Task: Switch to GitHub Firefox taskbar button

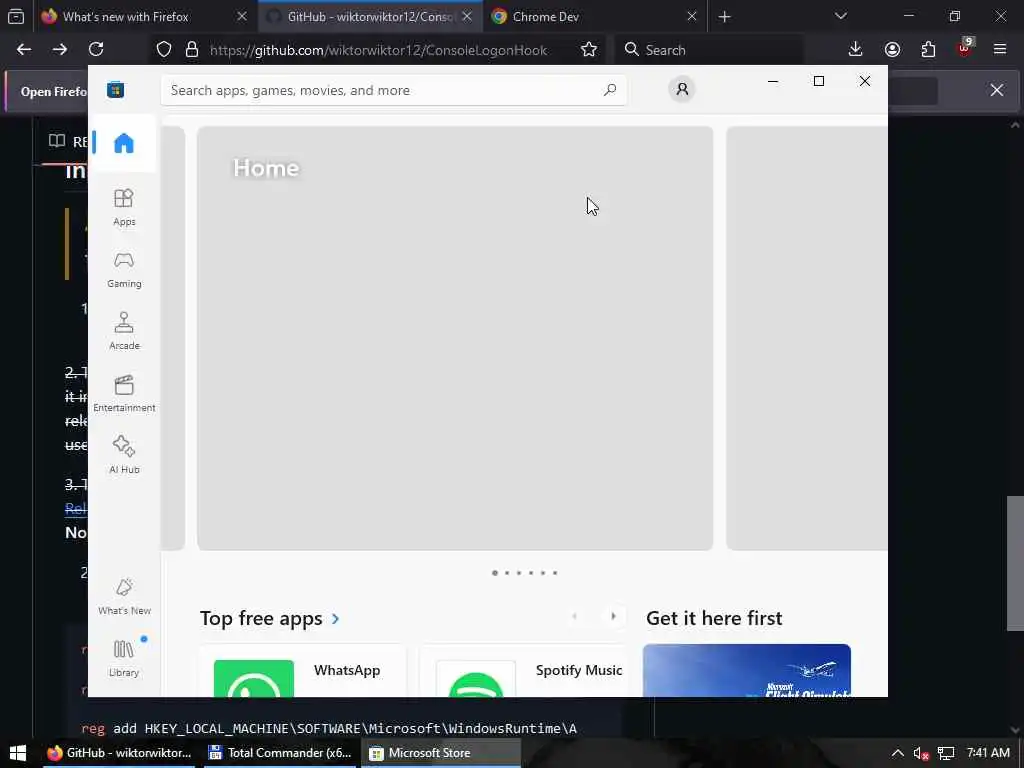Action: (x=120, y=753)
